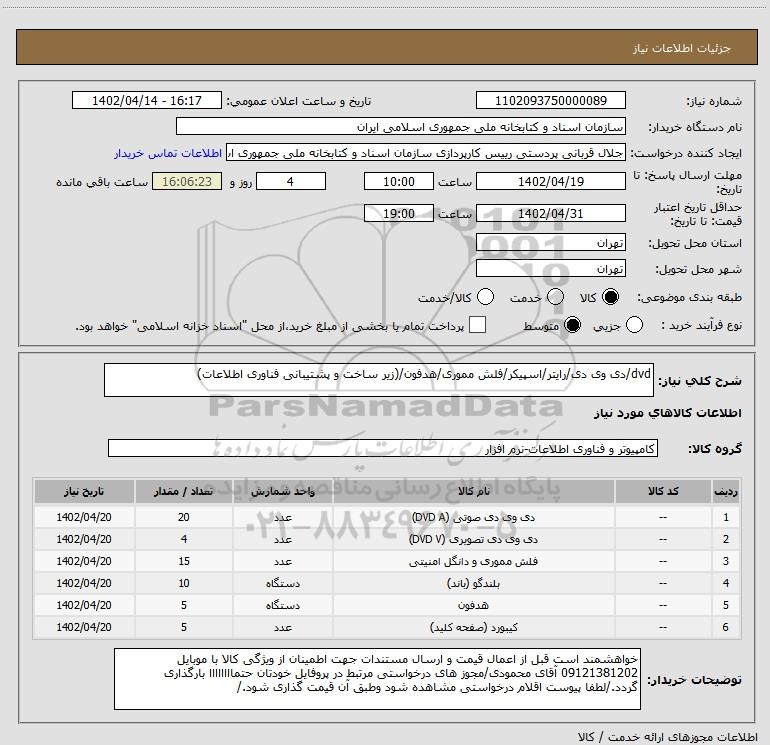Select the row هدفون
Screen dimensions: 770x745
pyautogui.click(x=387, y=606)
